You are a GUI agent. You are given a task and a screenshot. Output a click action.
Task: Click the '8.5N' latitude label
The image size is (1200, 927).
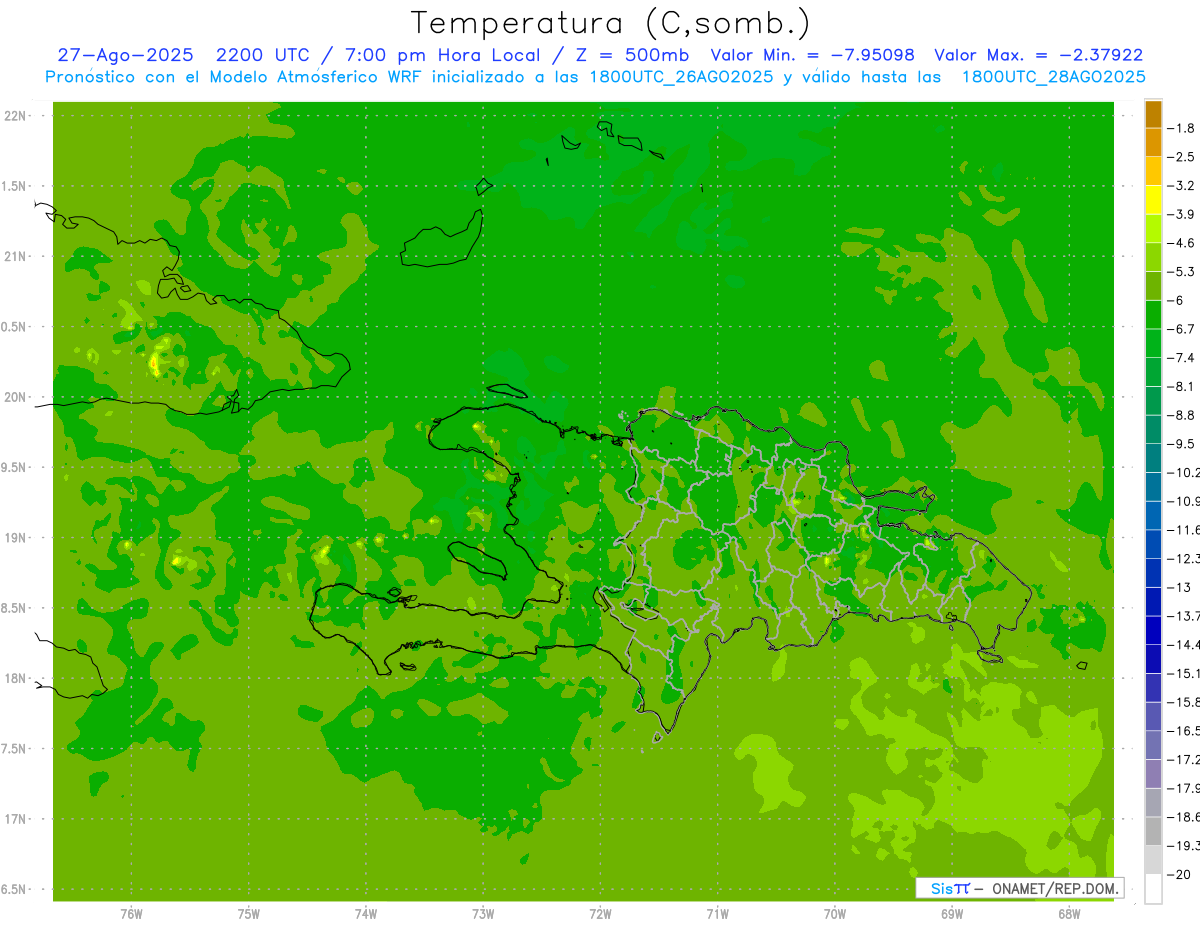pyautogui.click(x=15, y=608)
